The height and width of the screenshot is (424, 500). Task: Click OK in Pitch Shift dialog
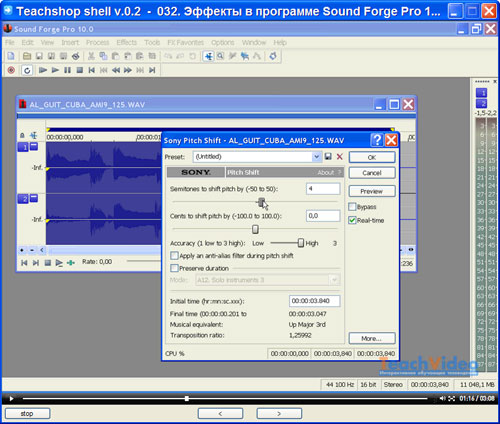[372, 157]
